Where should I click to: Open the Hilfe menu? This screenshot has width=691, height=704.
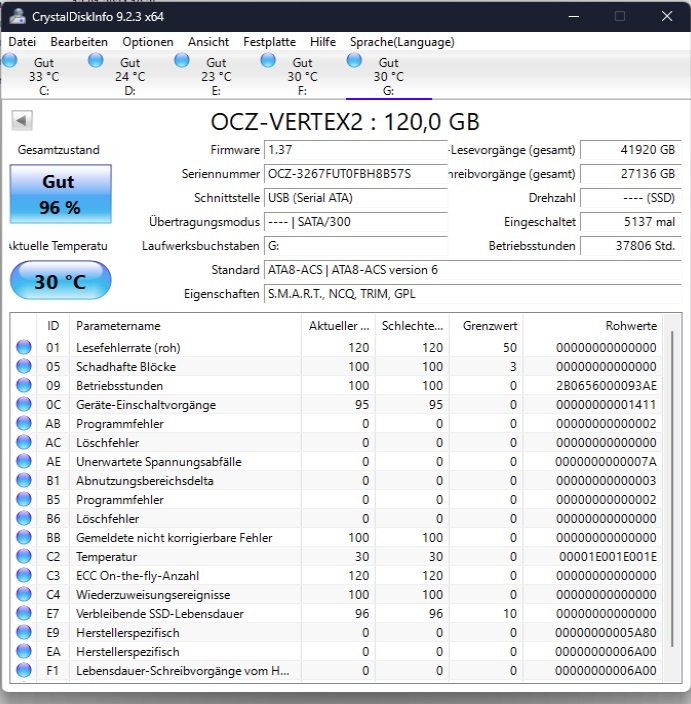[323, 42]
